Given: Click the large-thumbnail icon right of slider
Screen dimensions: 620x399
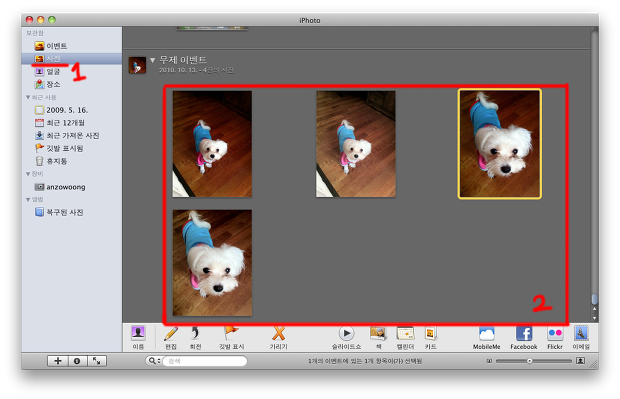Looking at the screenshot, I should pyautogui.click(x=580, y=361).
